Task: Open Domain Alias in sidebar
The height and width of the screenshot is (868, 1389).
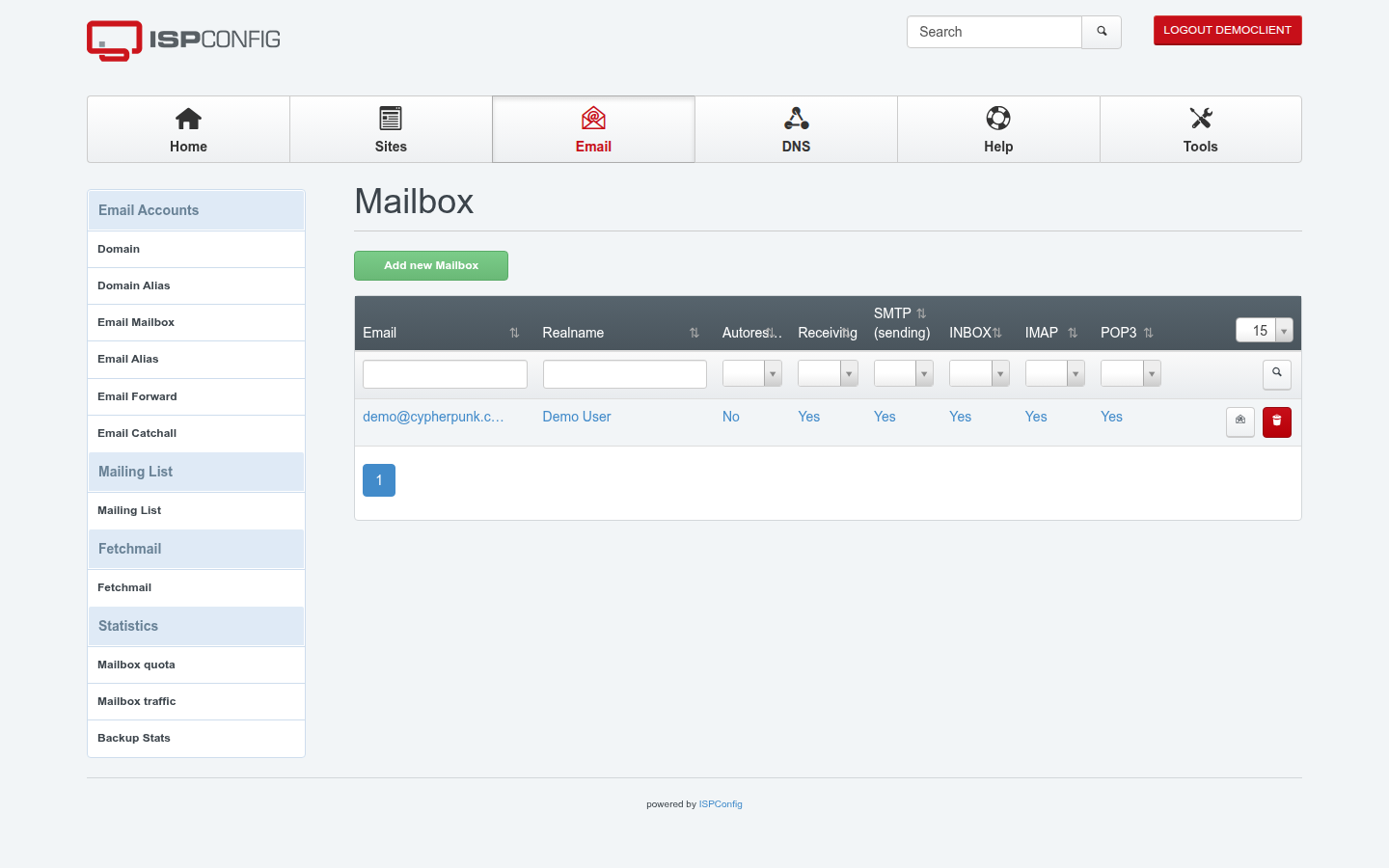Action: click(x=197, y=285)
